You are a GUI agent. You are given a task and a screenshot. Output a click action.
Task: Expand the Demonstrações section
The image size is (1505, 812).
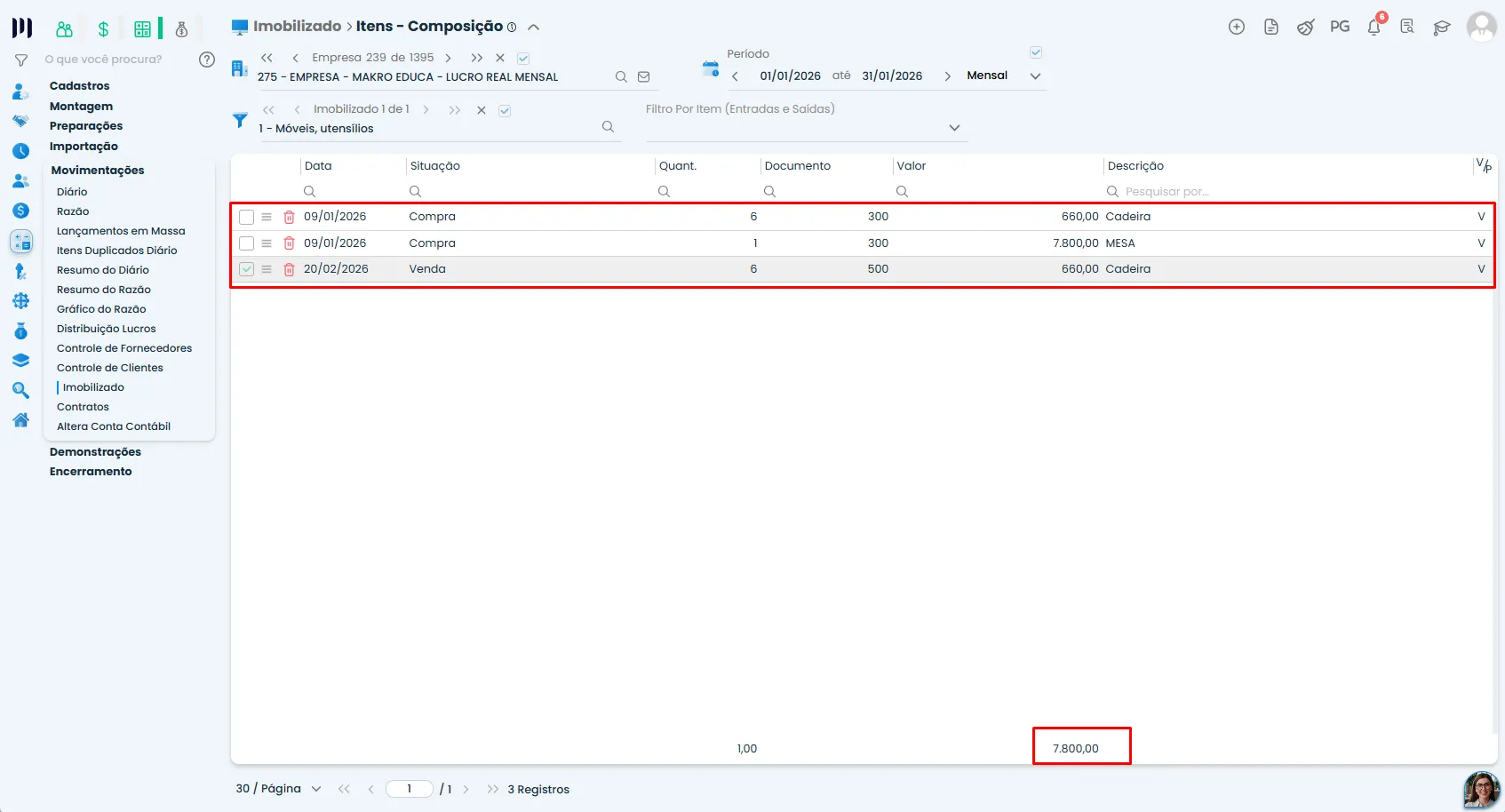[95, 452]
